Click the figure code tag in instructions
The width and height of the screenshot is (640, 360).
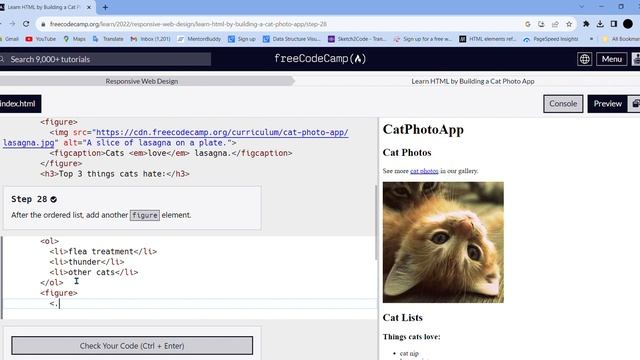coord(144,215)
